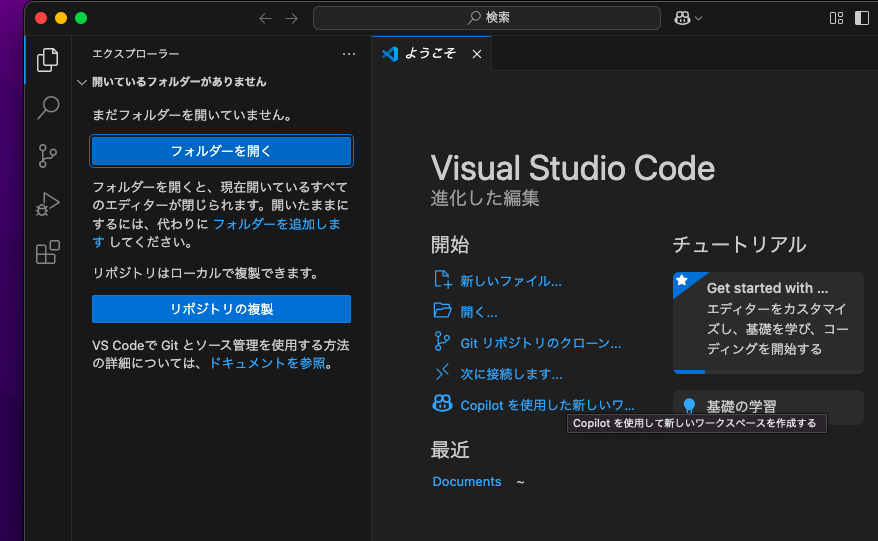Click the 新しいファイル... link
The width and height of the screenshot is (878, 541).
pos(511,281)
